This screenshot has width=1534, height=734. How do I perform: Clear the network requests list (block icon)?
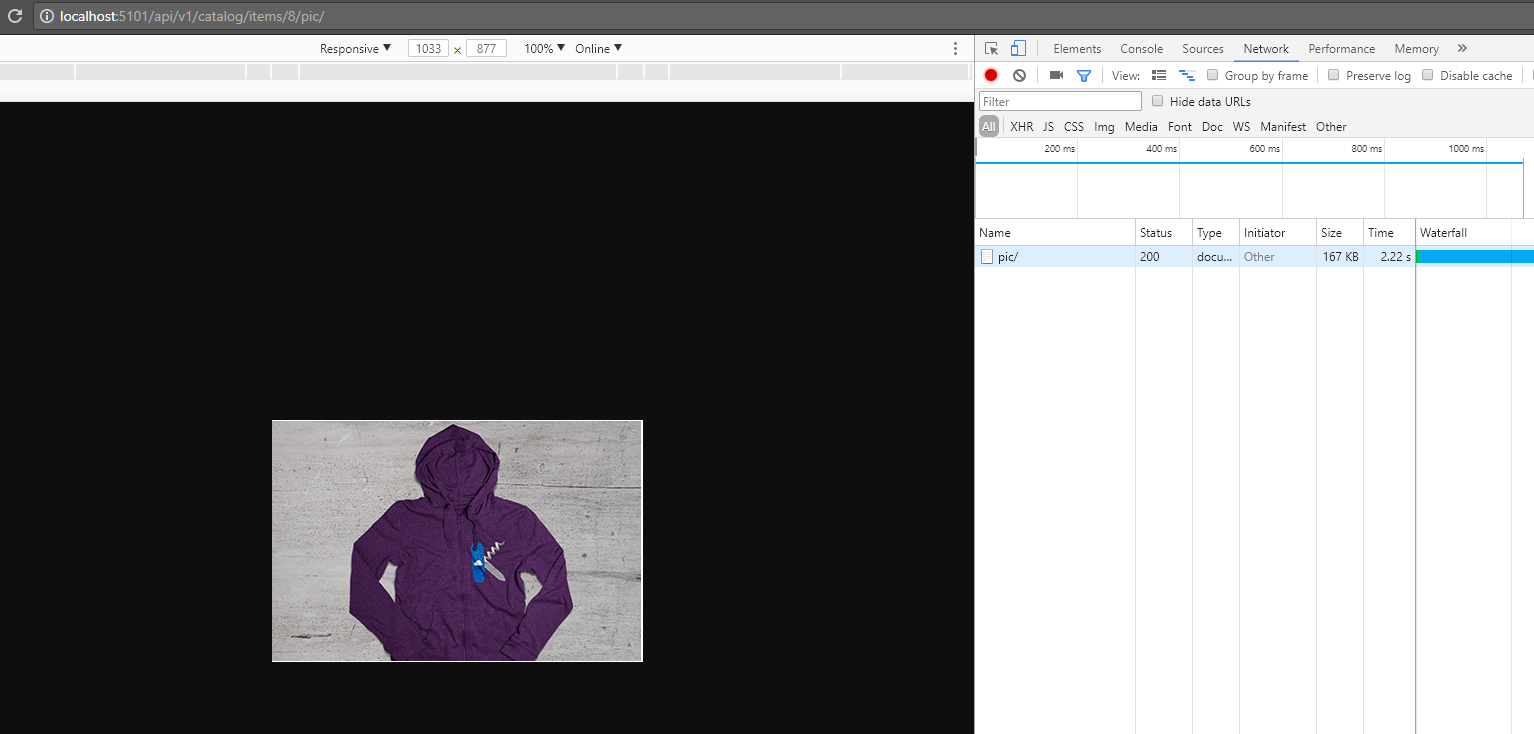pyautogui.click(x=1019, y=75)
